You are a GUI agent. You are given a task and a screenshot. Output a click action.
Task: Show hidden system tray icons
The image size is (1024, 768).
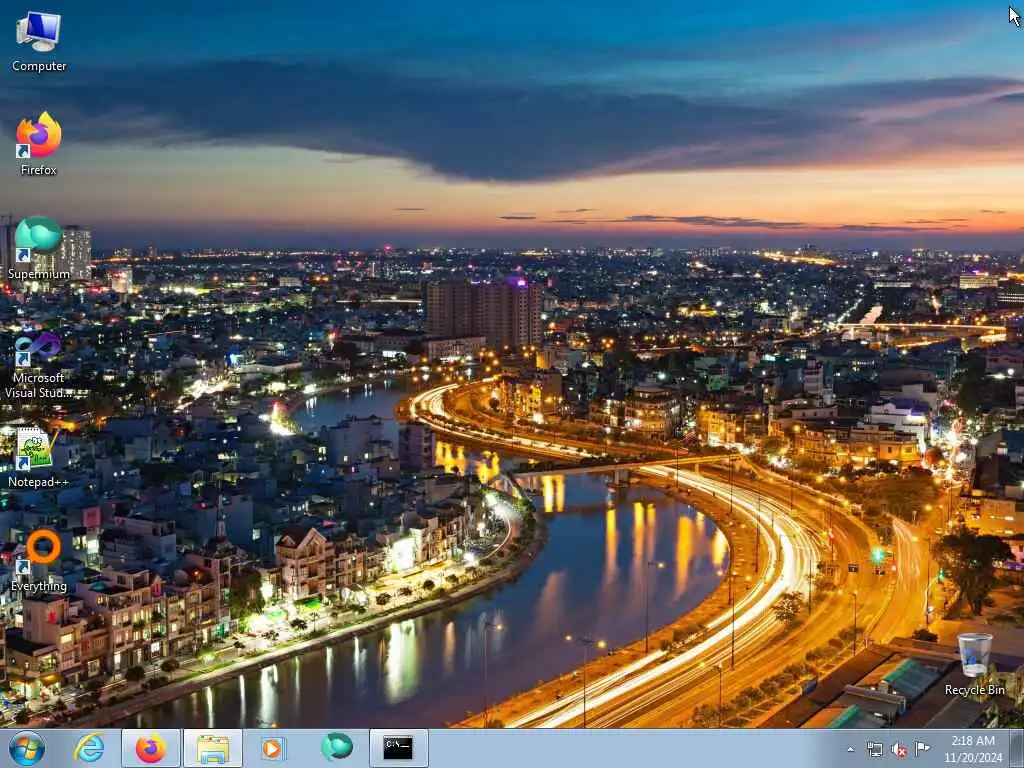[x=850, y=750]
